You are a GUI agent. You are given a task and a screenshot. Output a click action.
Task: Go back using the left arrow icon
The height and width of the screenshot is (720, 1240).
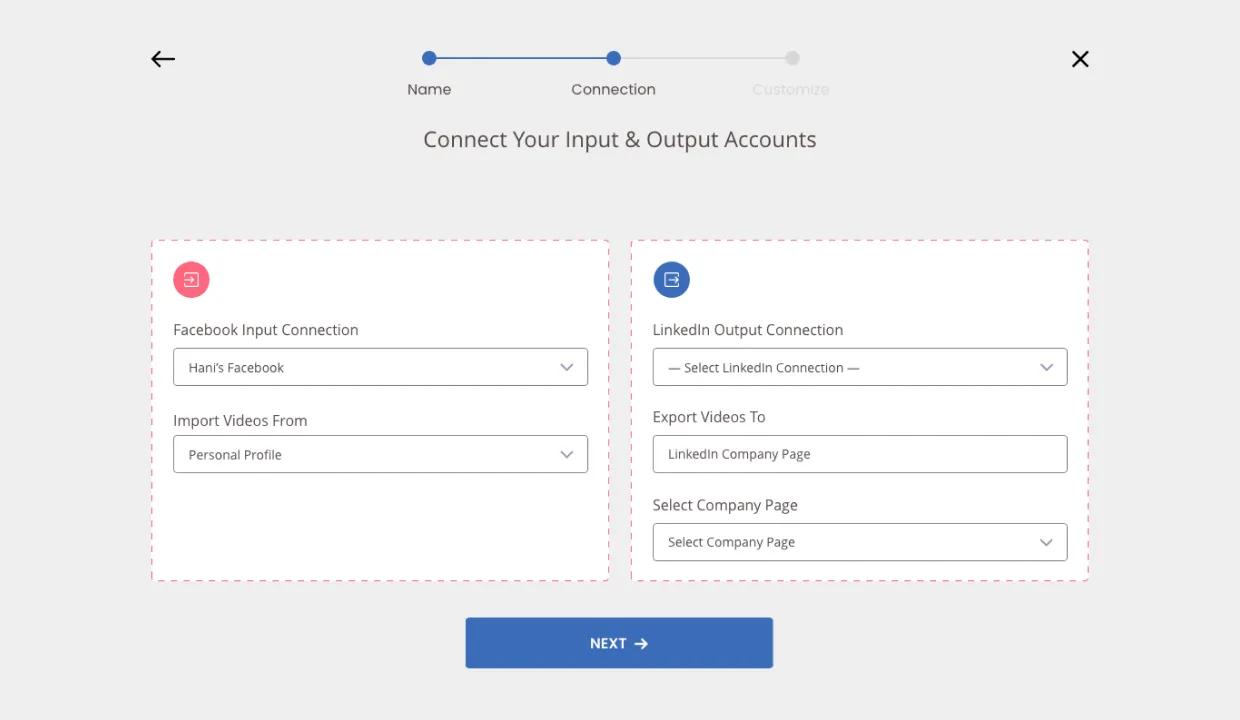click(163, 59)
